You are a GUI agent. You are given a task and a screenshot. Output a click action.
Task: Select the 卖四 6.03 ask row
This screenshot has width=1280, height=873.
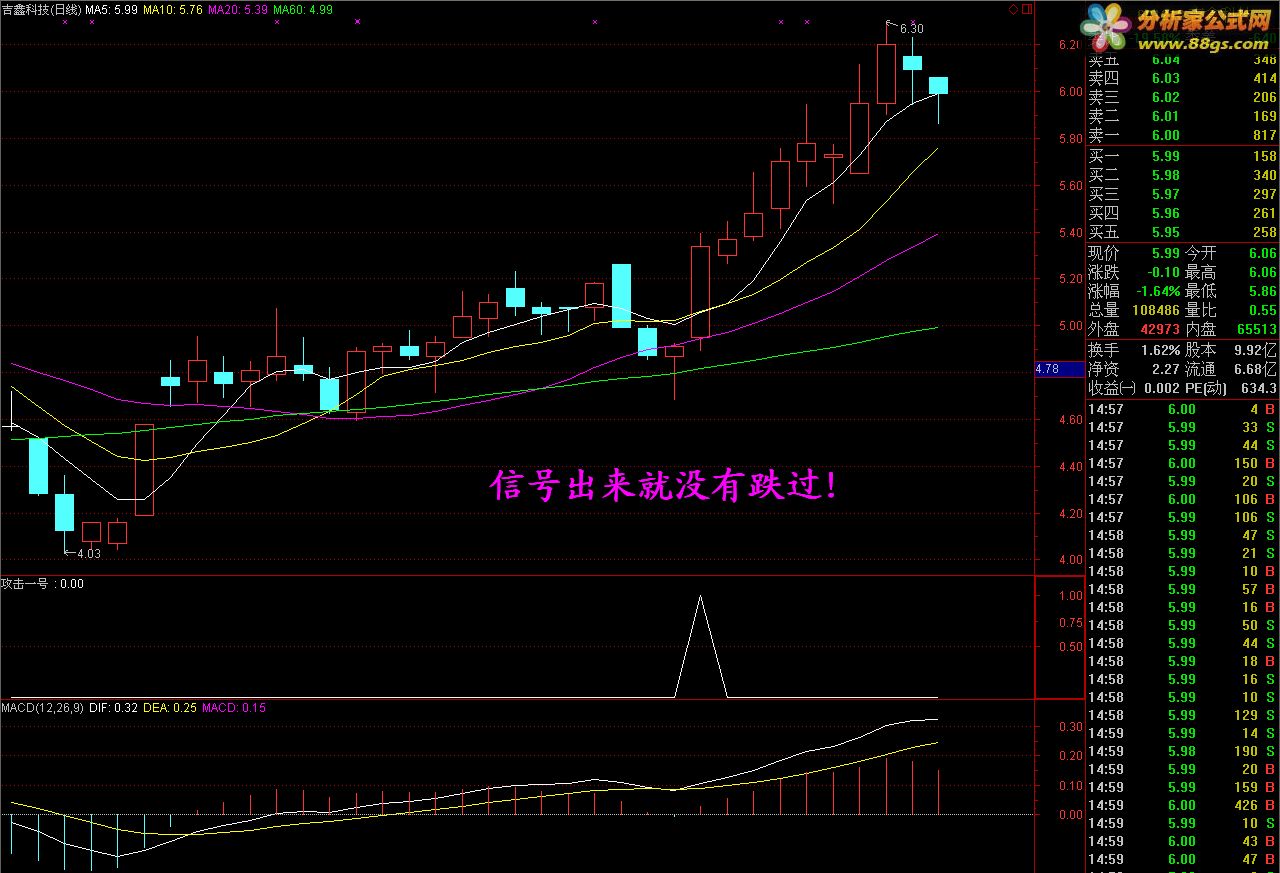coord(1182,78)
